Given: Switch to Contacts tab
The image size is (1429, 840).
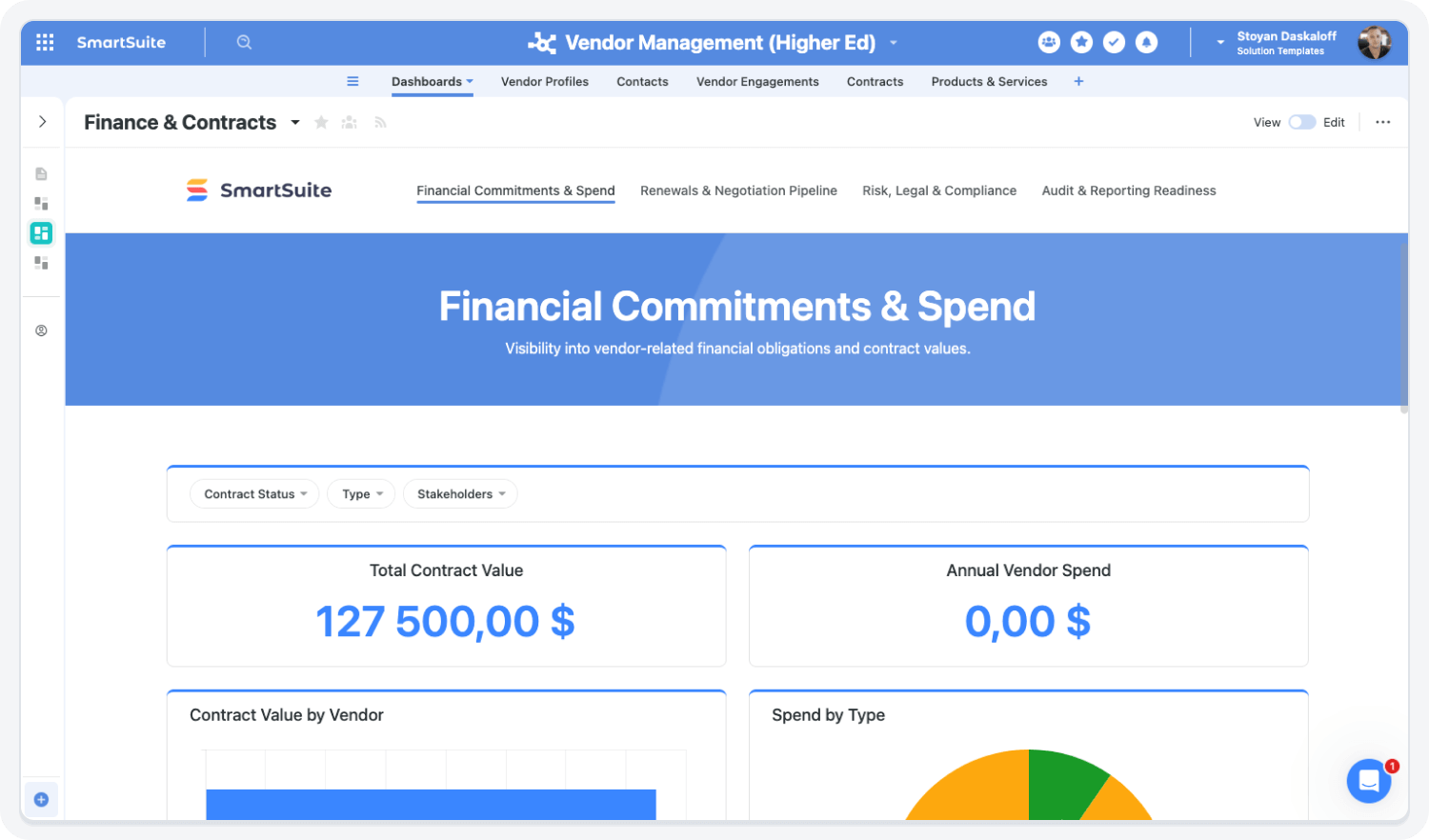Looking at the screenshot, I should coord(642,82).
